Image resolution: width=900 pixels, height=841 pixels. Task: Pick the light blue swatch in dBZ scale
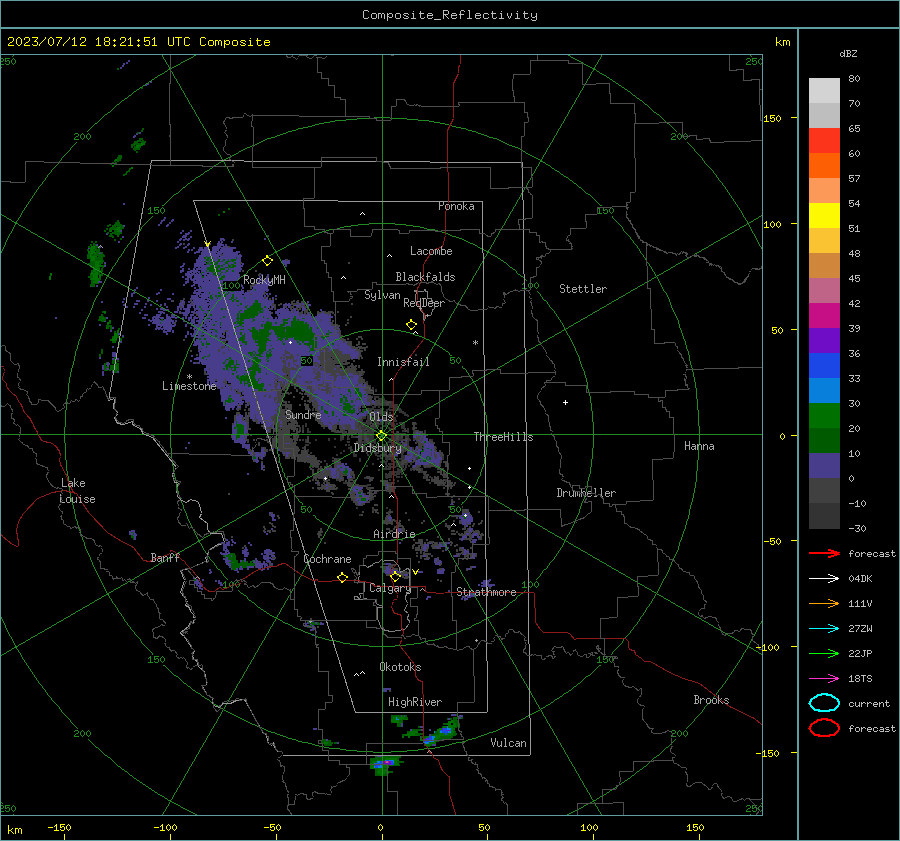click(x=824, y=390)
